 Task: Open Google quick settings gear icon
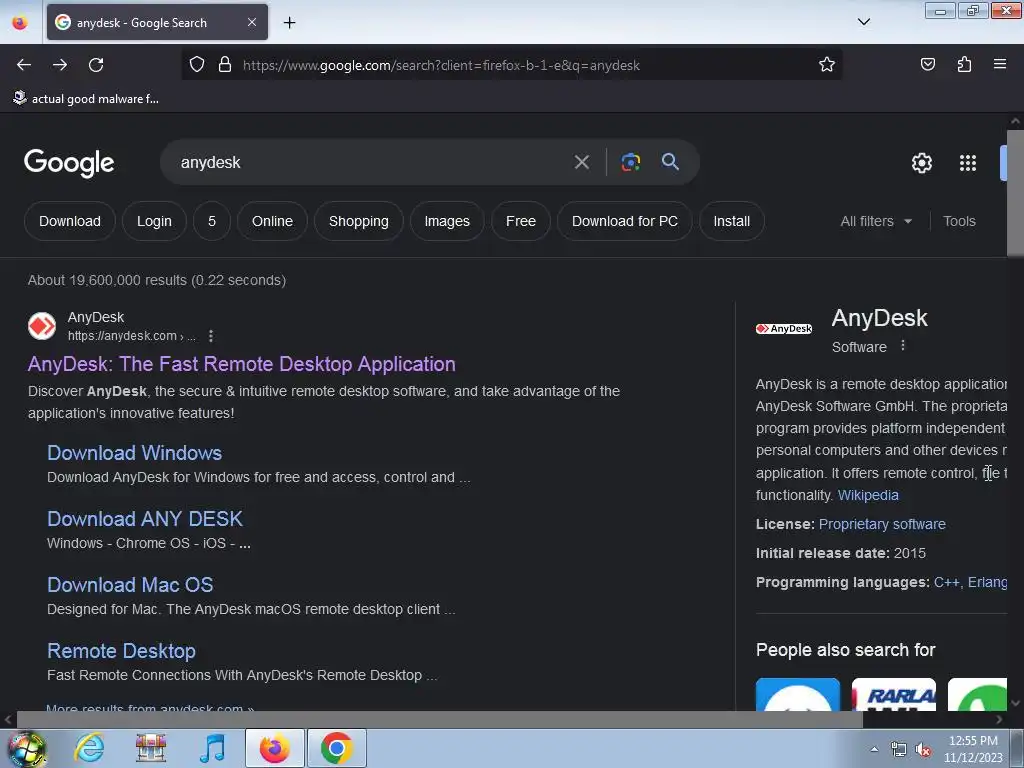click(921, 163)
